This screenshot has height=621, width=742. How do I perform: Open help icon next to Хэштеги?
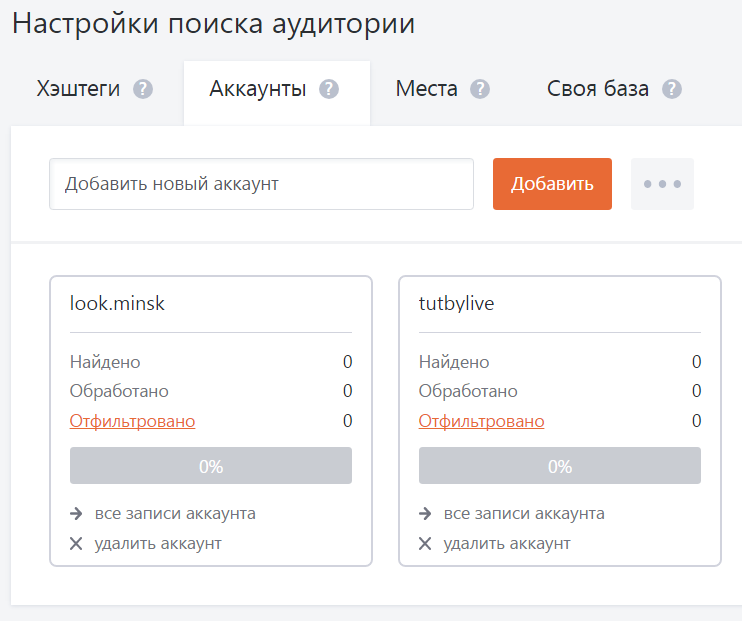pos(143,89)
